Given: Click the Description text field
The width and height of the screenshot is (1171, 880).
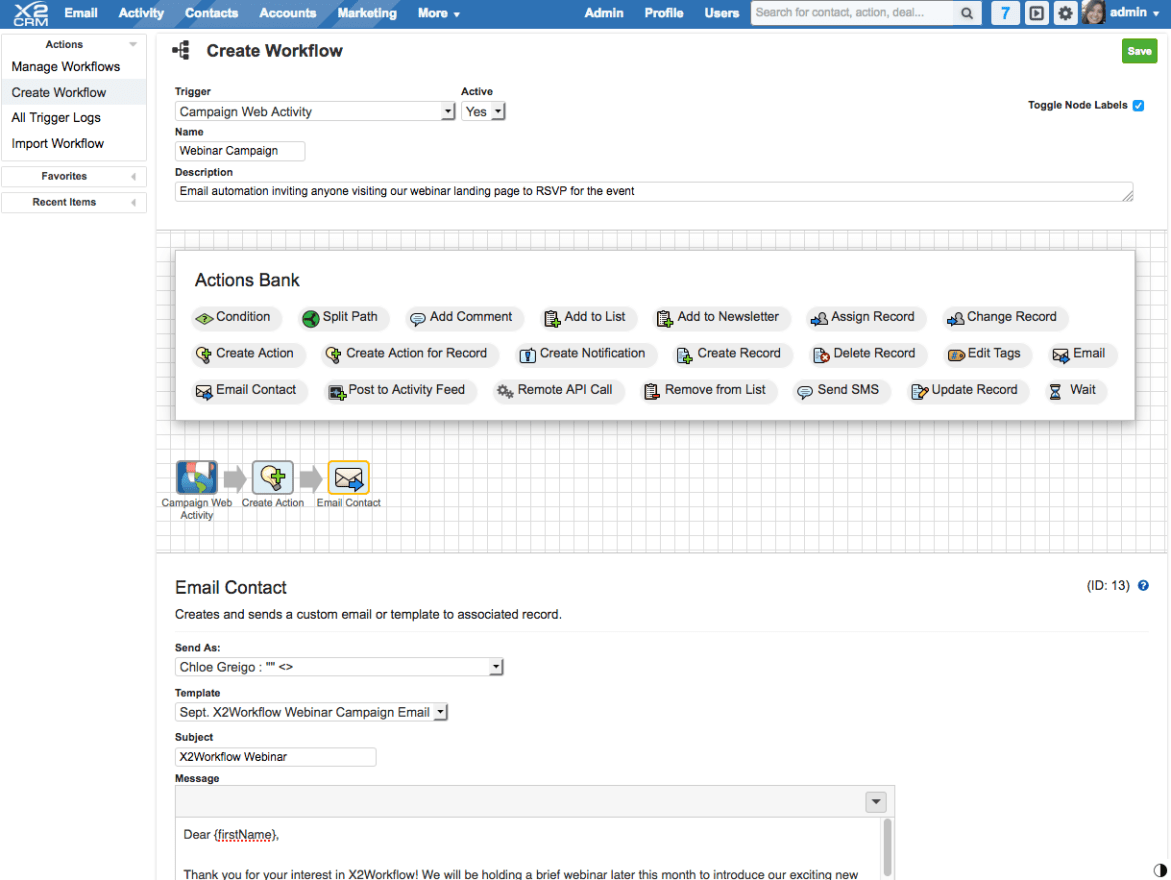Looking at the screenshot, I should click(x=654, y=192).
